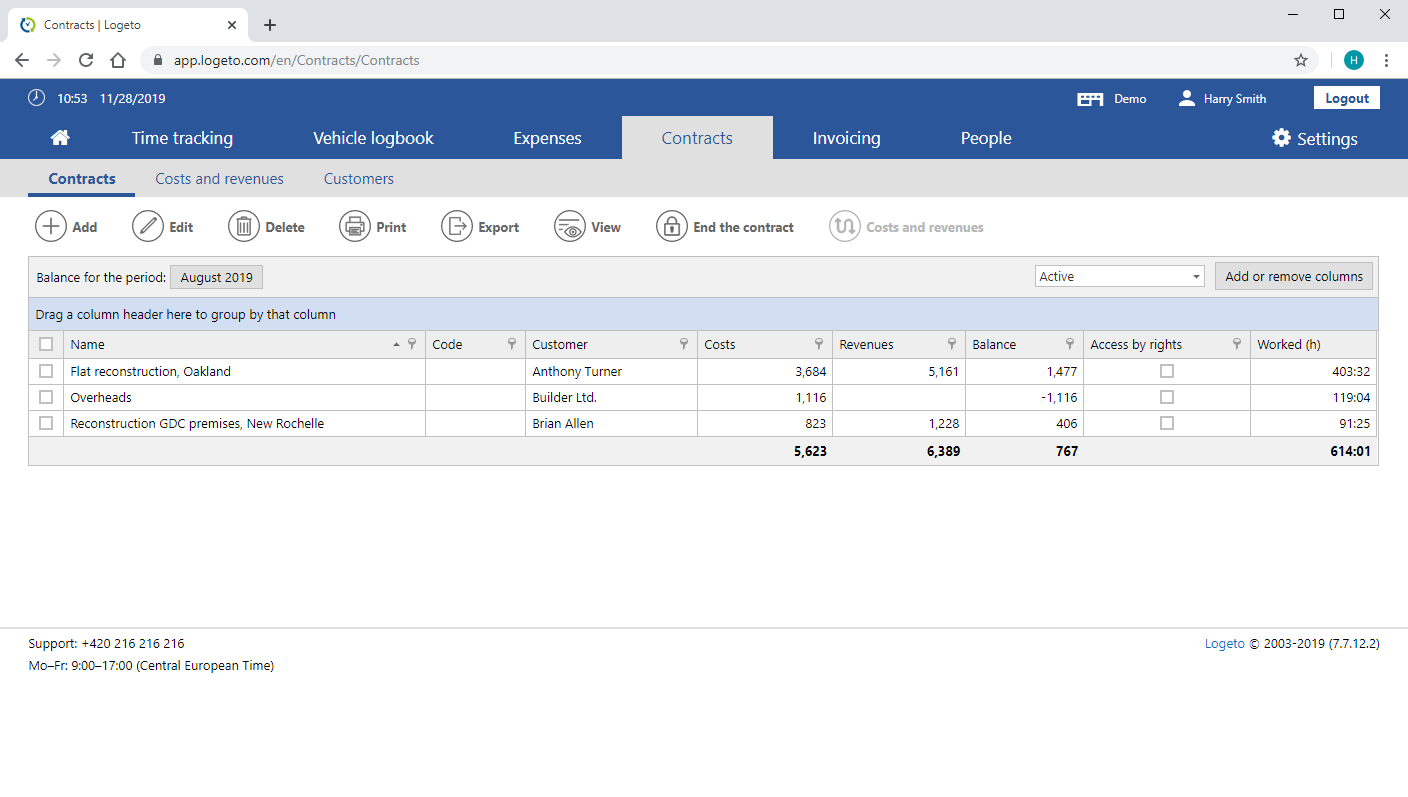The width and height of the screenshot is (1408, 797).
Task: Bookmark page with the star icon
Action: pyautogui.click(x=1301, y=60)
